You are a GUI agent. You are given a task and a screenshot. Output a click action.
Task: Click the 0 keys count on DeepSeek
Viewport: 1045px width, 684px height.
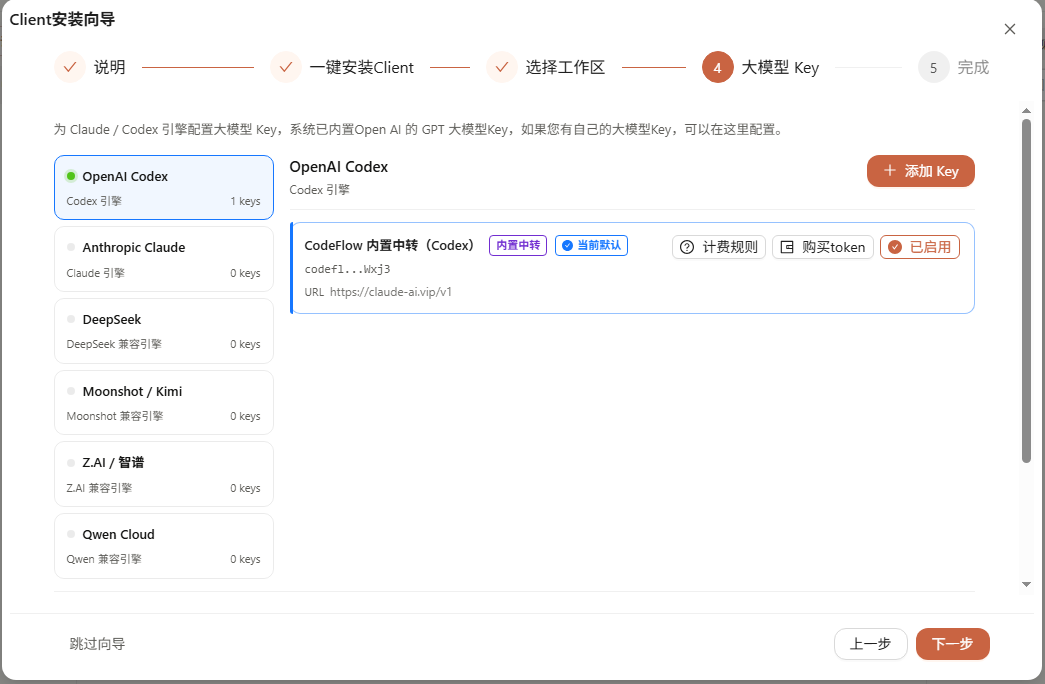coord(245,345)
